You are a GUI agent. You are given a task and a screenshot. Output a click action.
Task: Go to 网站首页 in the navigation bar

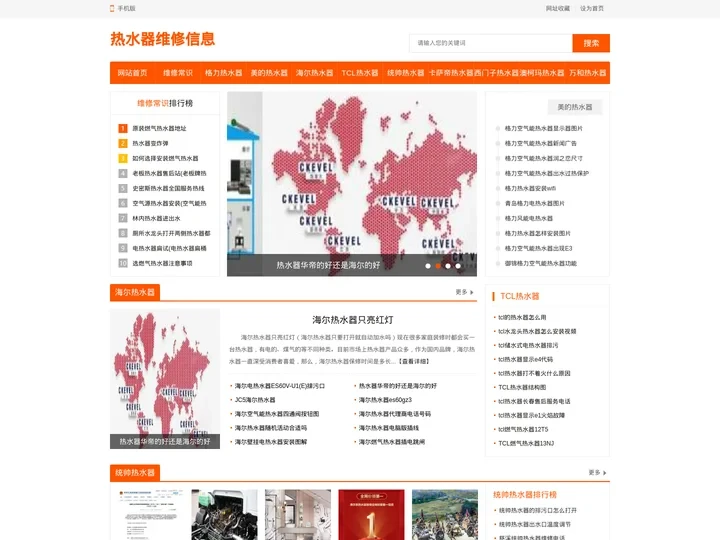pos(132,73)
